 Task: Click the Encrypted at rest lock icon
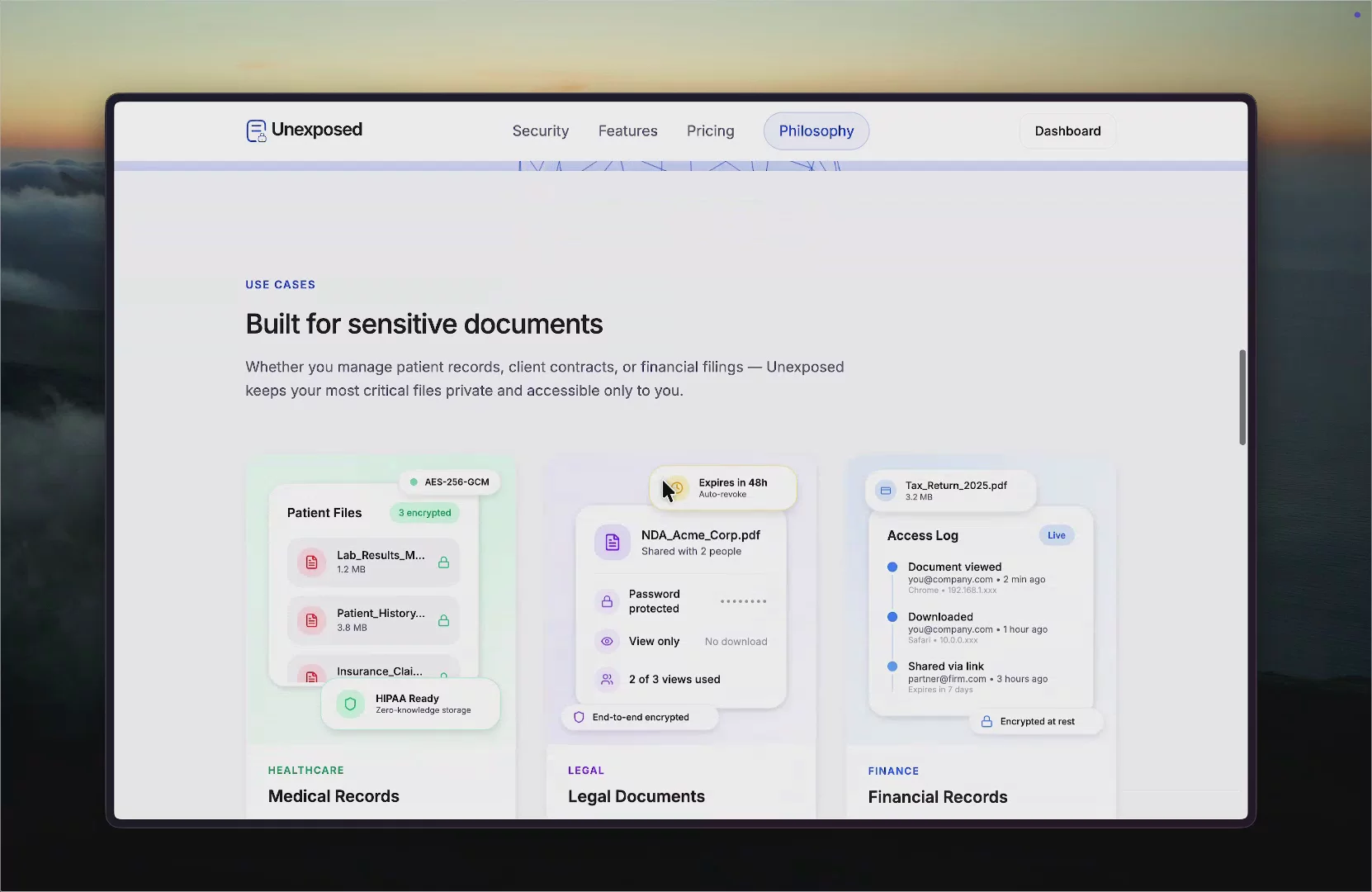pos(986,721)
